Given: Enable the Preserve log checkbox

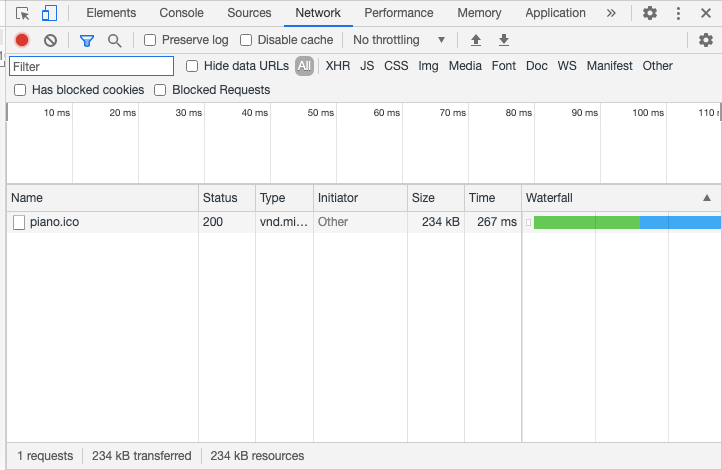Looking at the screenshot, I should pyautogui.click(x=150, y=40).
